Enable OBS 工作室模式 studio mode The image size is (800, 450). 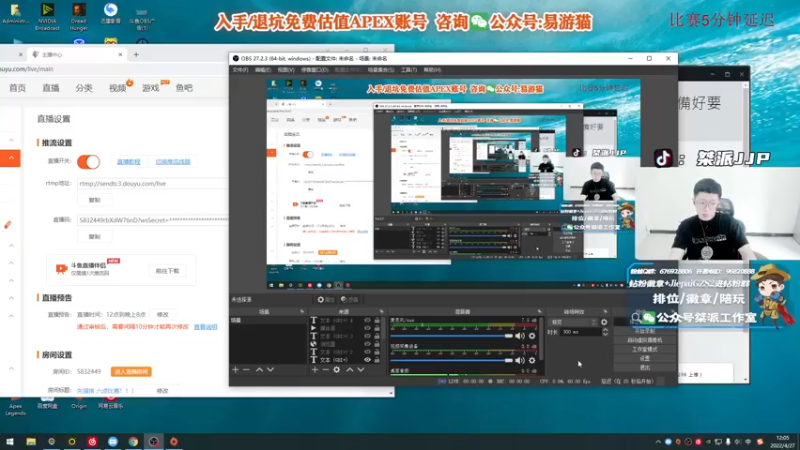pos(645,349)
